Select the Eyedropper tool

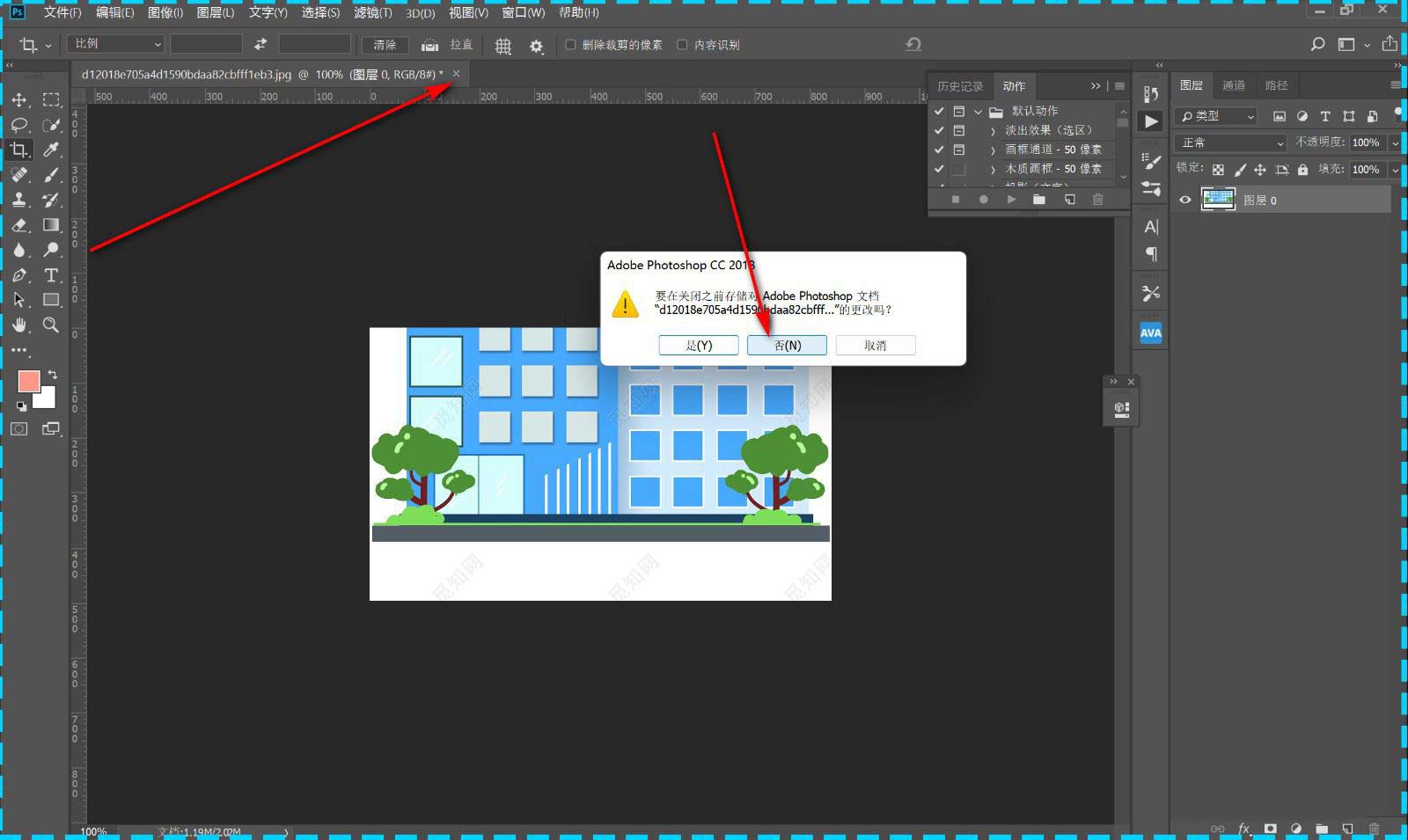click(51, 150)
